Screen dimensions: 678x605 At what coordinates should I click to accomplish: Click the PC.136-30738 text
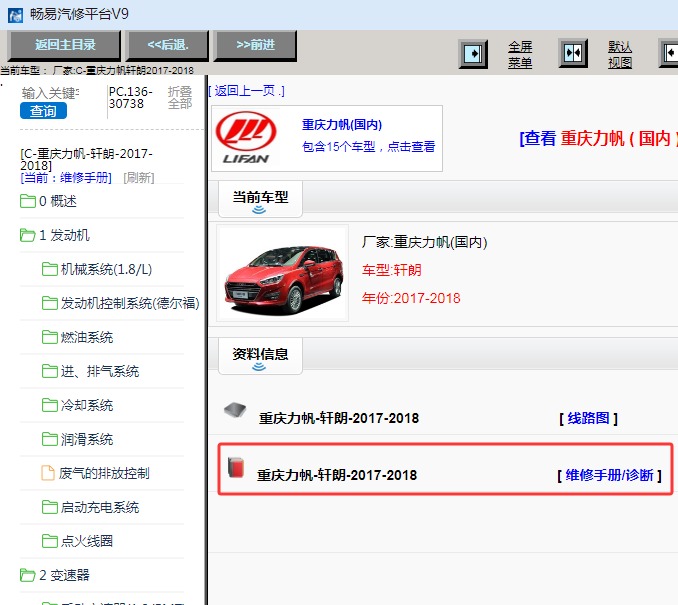point(131,97)
